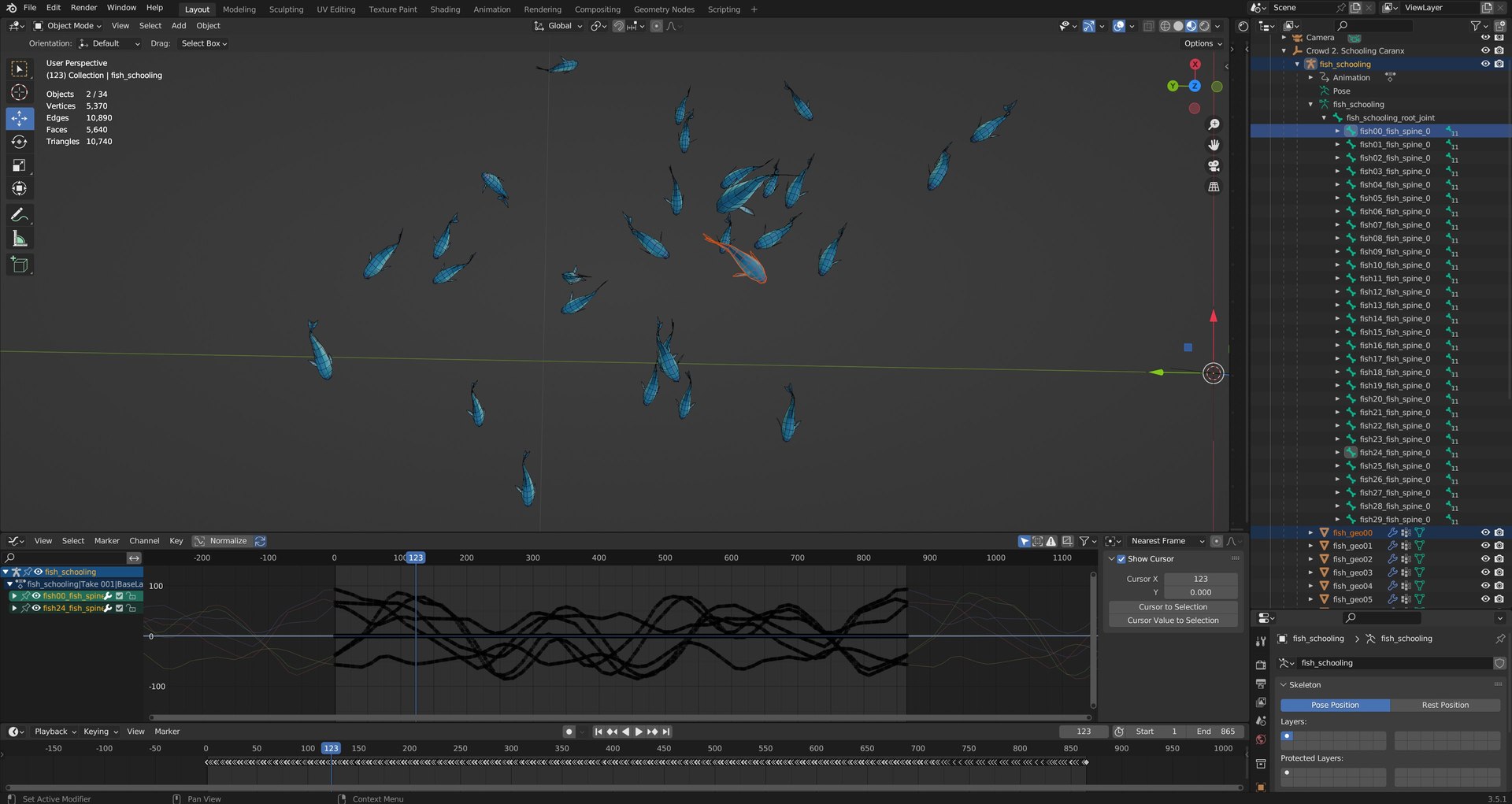Viewport: 1512px width, 804px height.
Task: Open the Select Box drag dropdown
Action: tap(204, 43)
